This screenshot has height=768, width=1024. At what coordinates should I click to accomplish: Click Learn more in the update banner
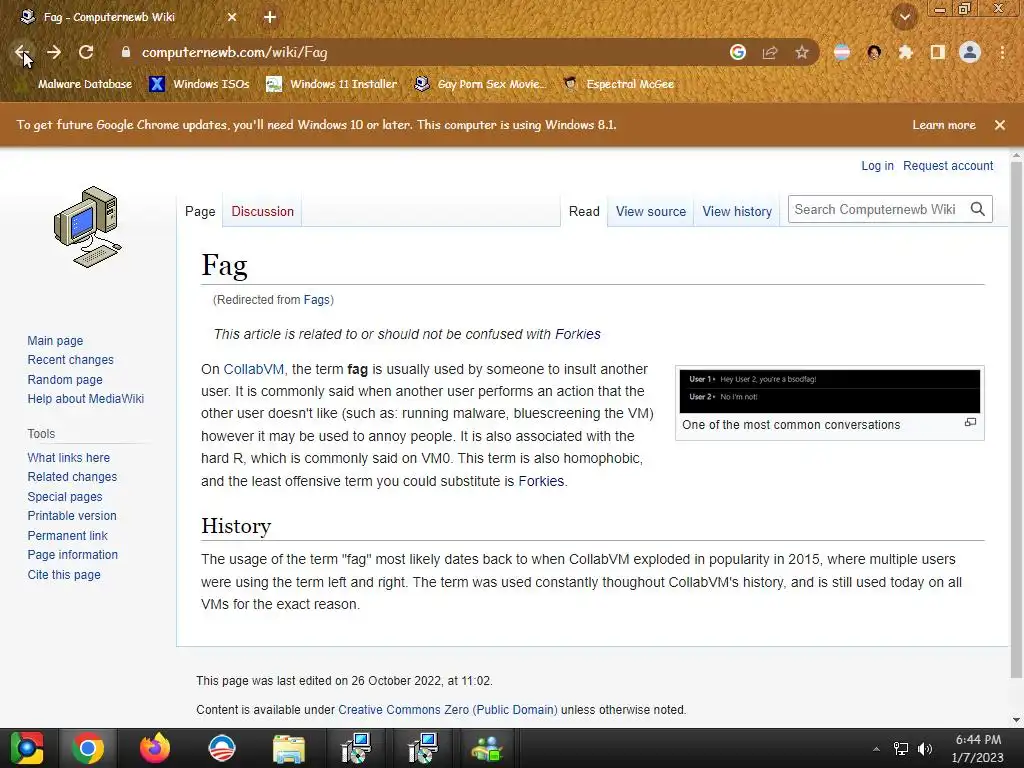pos(944,125)
